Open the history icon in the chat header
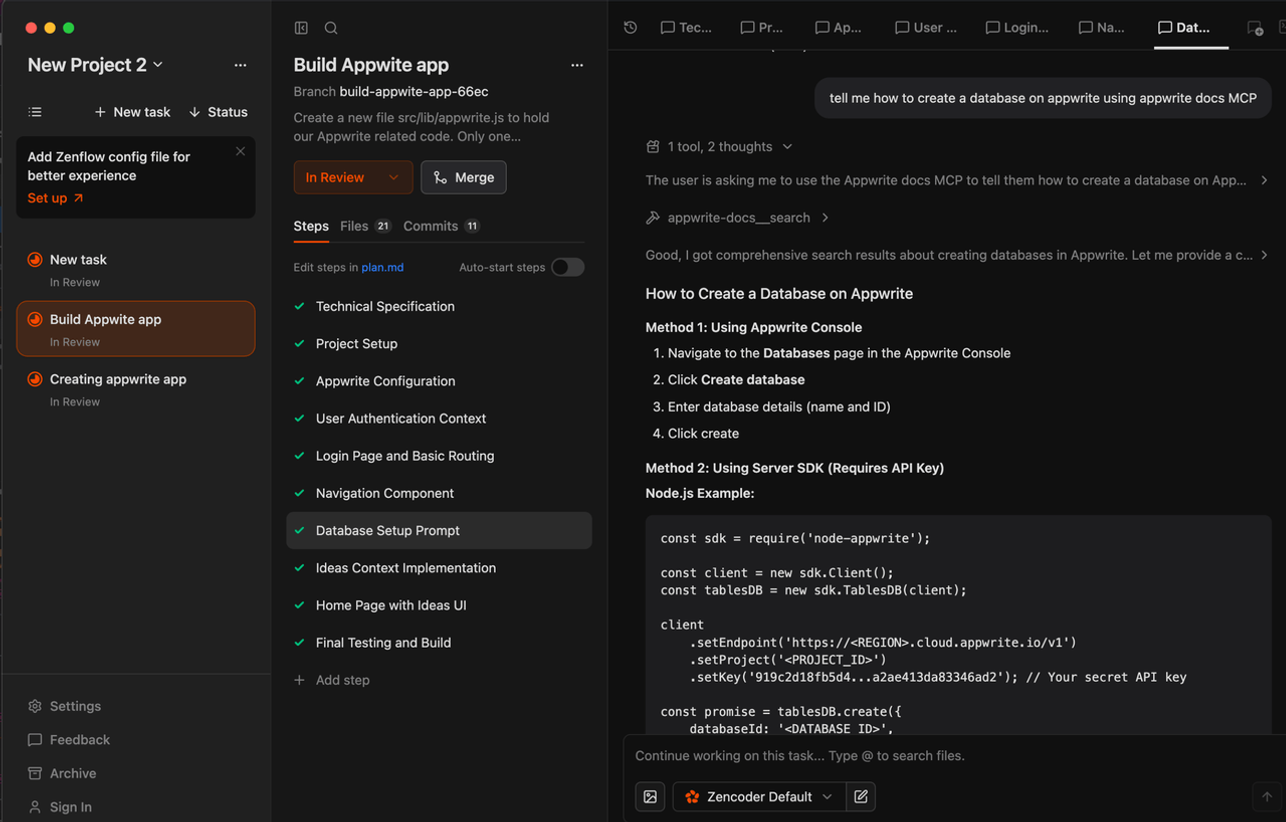Image resolution: width=1286 pixels, height=822 pixels. tap(630, 28)
